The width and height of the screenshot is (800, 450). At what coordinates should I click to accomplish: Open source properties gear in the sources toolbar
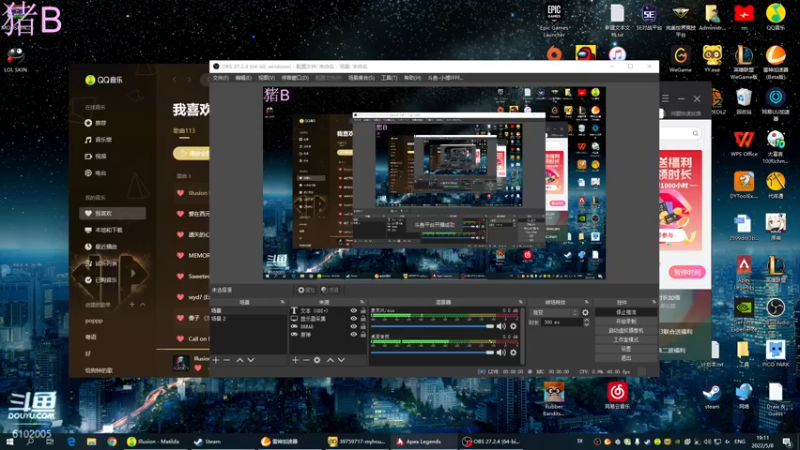[317, 360]
